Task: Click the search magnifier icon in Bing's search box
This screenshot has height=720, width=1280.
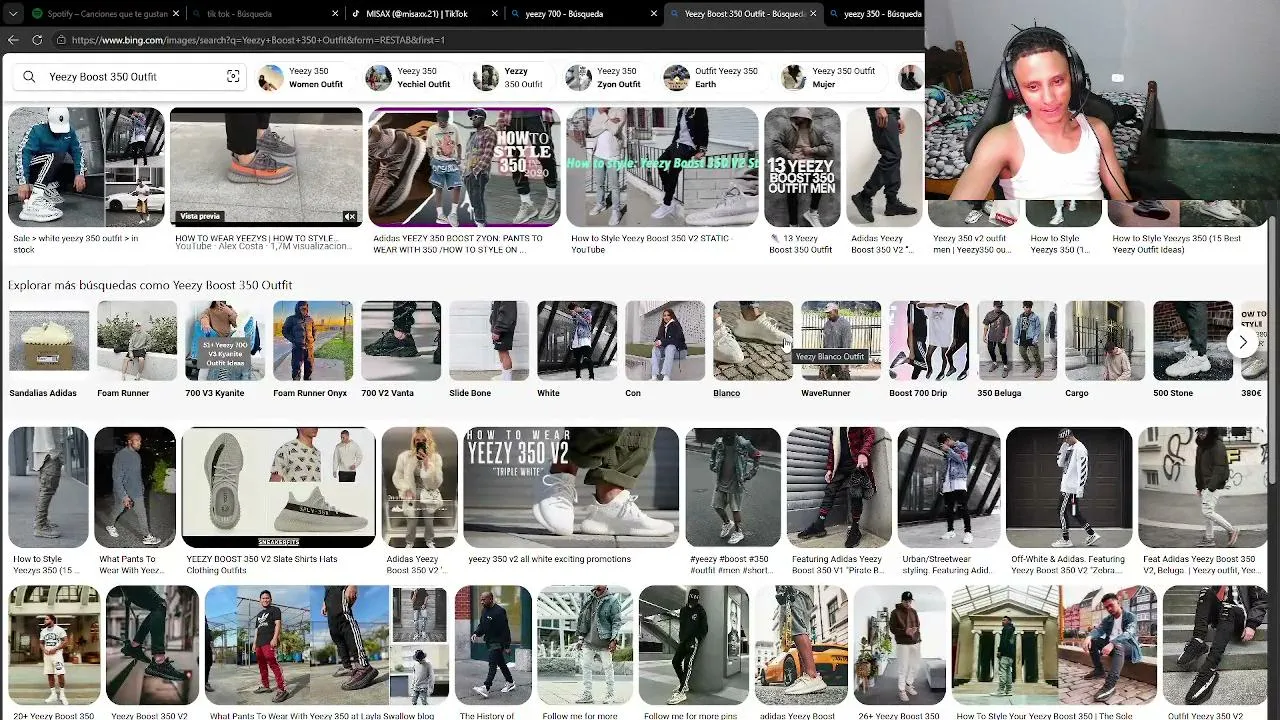Action: click(x=29, y=77)
